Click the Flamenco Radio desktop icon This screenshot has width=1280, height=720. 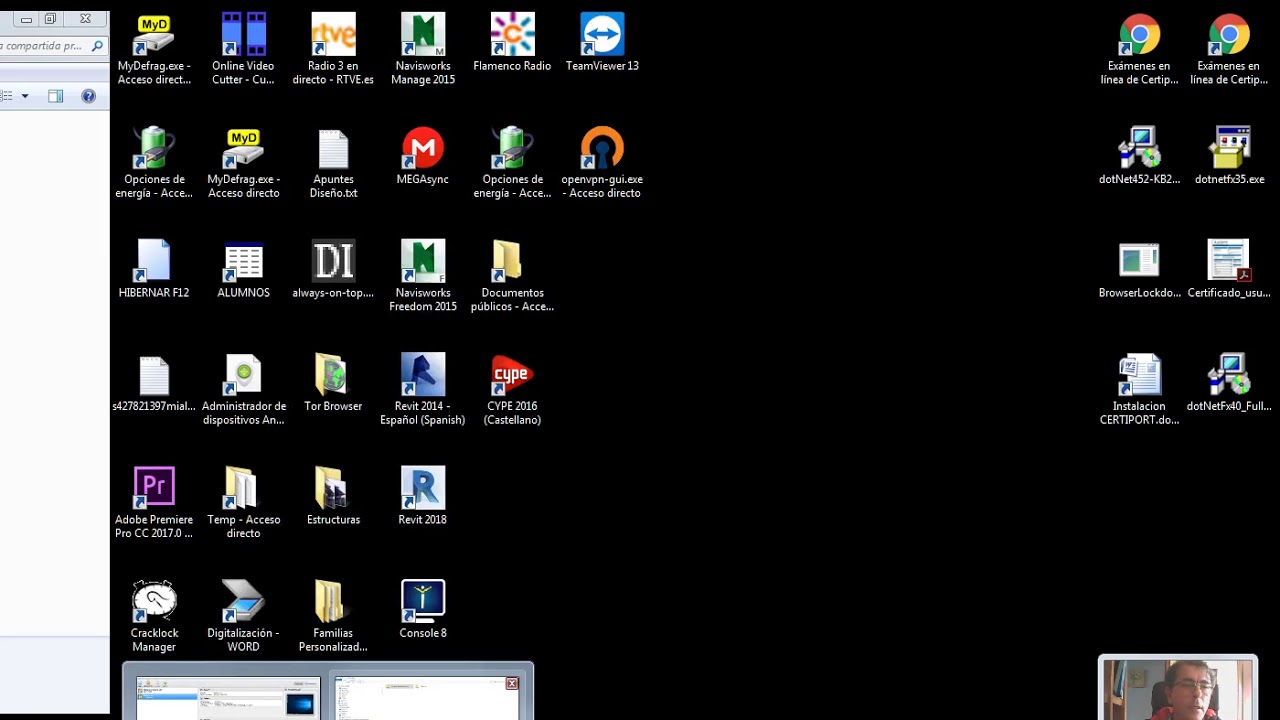(512, 42)
